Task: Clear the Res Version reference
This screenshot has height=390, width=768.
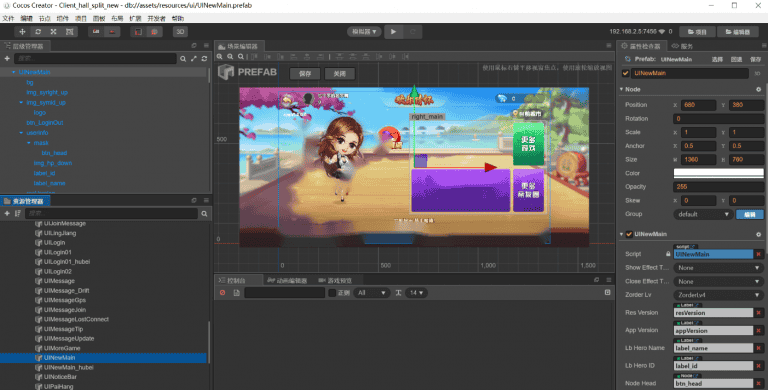Action: pyautogui.click(x=759, y=313)
